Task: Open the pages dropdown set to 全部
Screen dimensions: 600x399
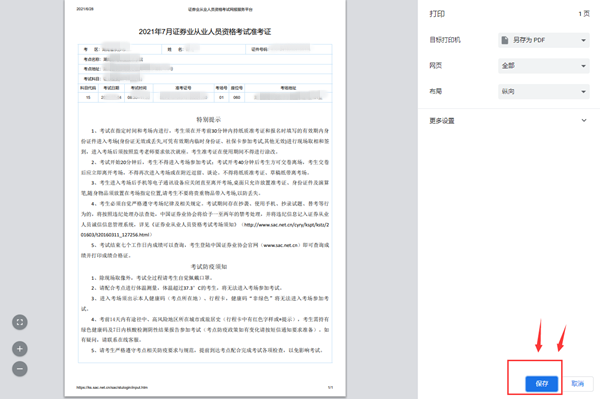Action: (x=544, y=66)
